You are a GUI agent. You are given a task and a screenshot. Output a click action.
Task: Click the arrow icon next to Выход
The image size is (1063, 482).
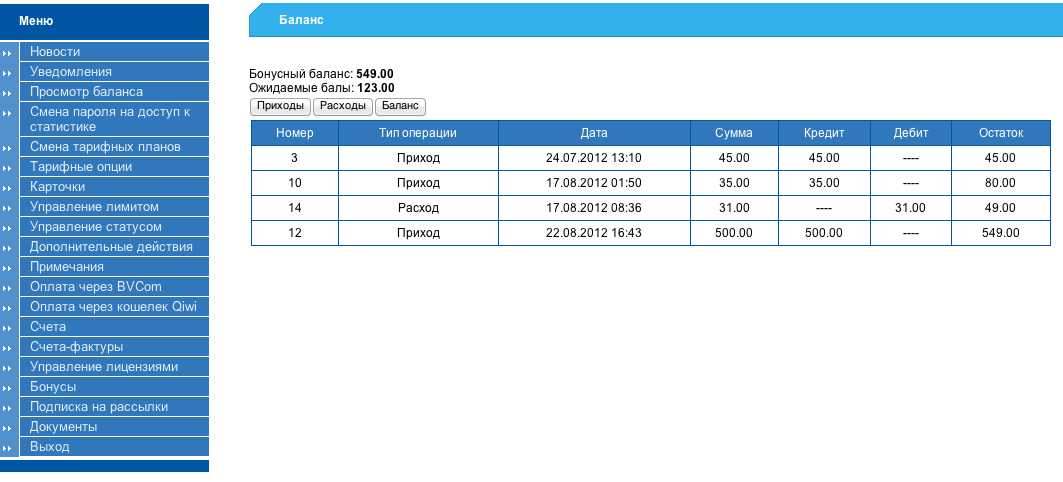(8, 447)
